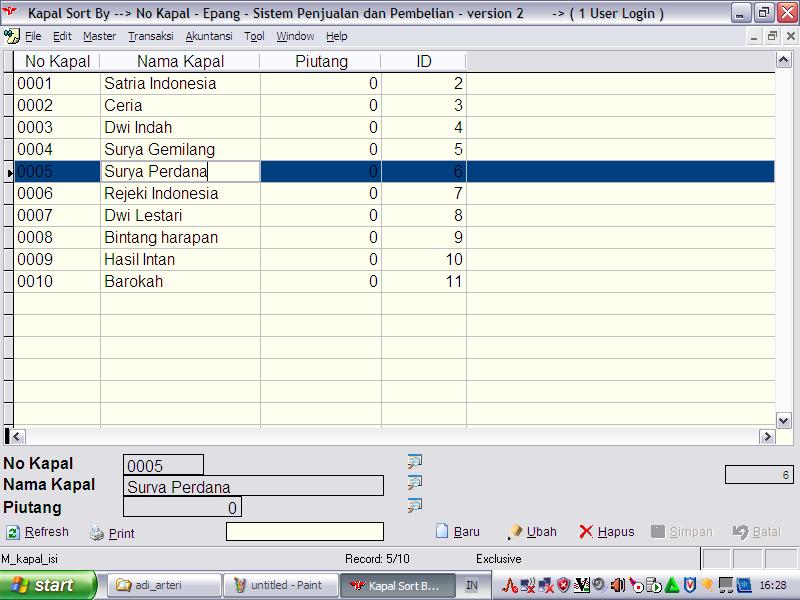Click the sort icon beside Piutang field
This screenshot has width=800, height=600.
pyautogui.click(x=414, y=506)
